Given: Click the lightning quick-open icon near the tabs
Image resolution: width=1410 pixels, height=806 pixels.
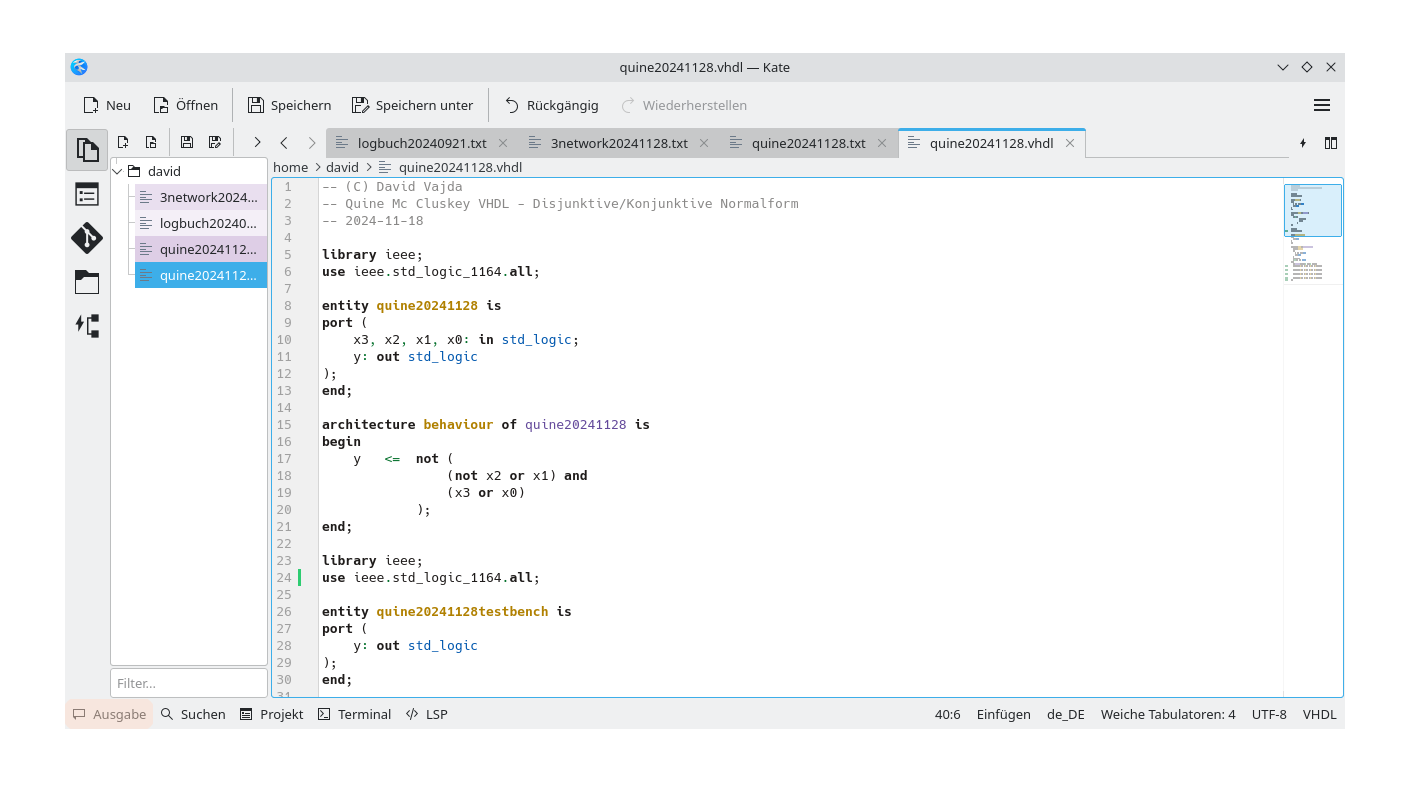Looking at the screenshot, I should 1302,143.
